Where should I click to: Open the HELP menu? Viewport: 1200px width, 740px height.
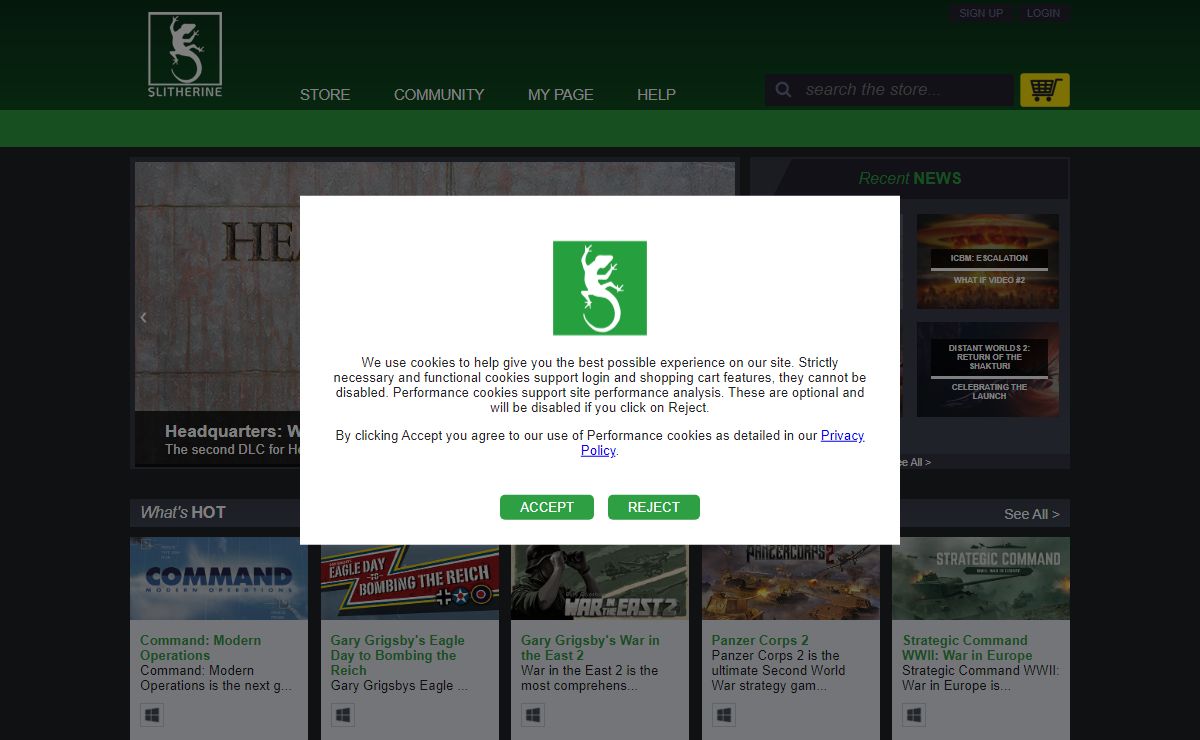point(656,95)
